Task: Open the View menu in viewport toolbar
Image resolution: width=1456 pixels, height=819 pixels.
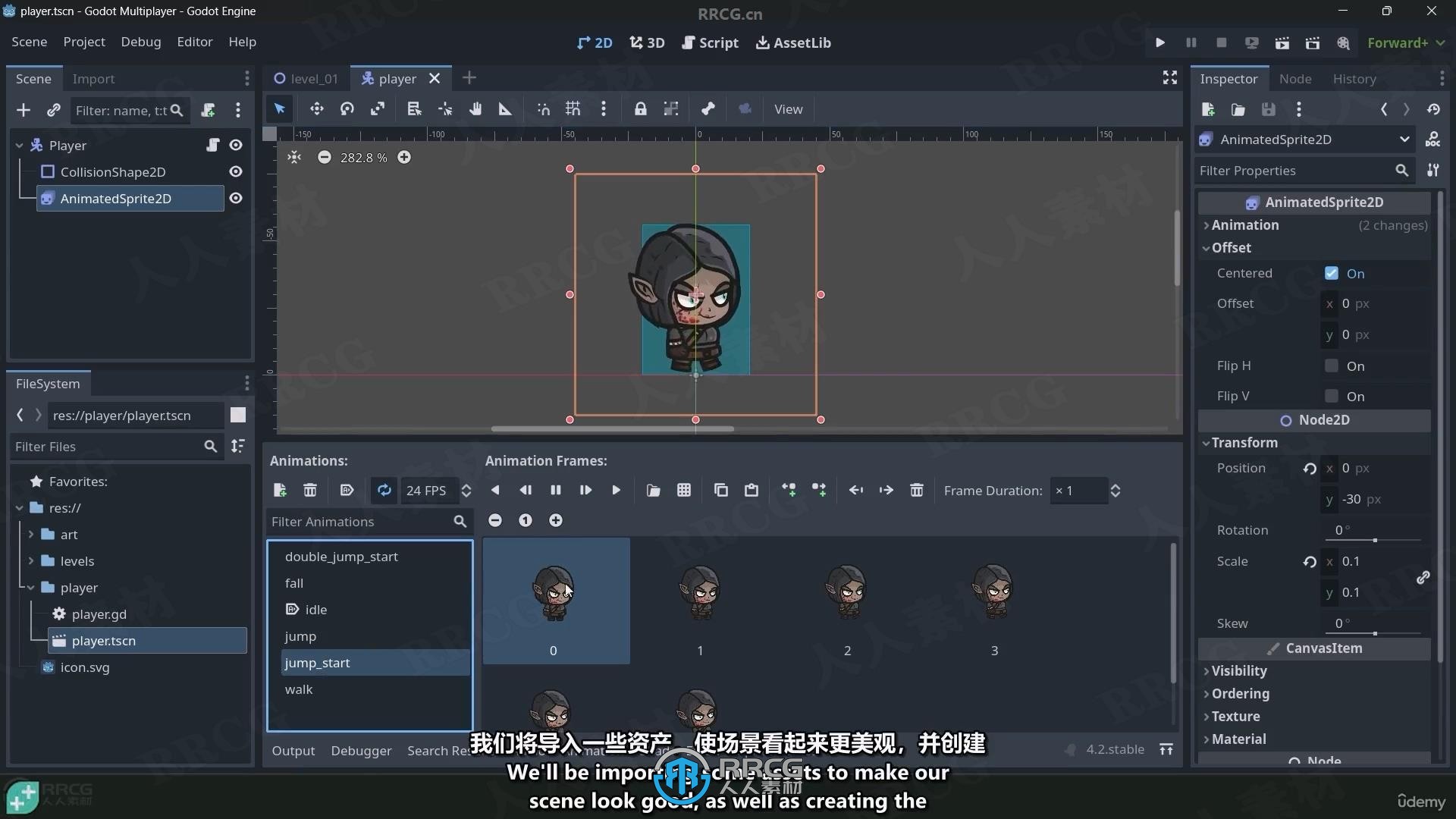Action: click(x=788, y=109)
